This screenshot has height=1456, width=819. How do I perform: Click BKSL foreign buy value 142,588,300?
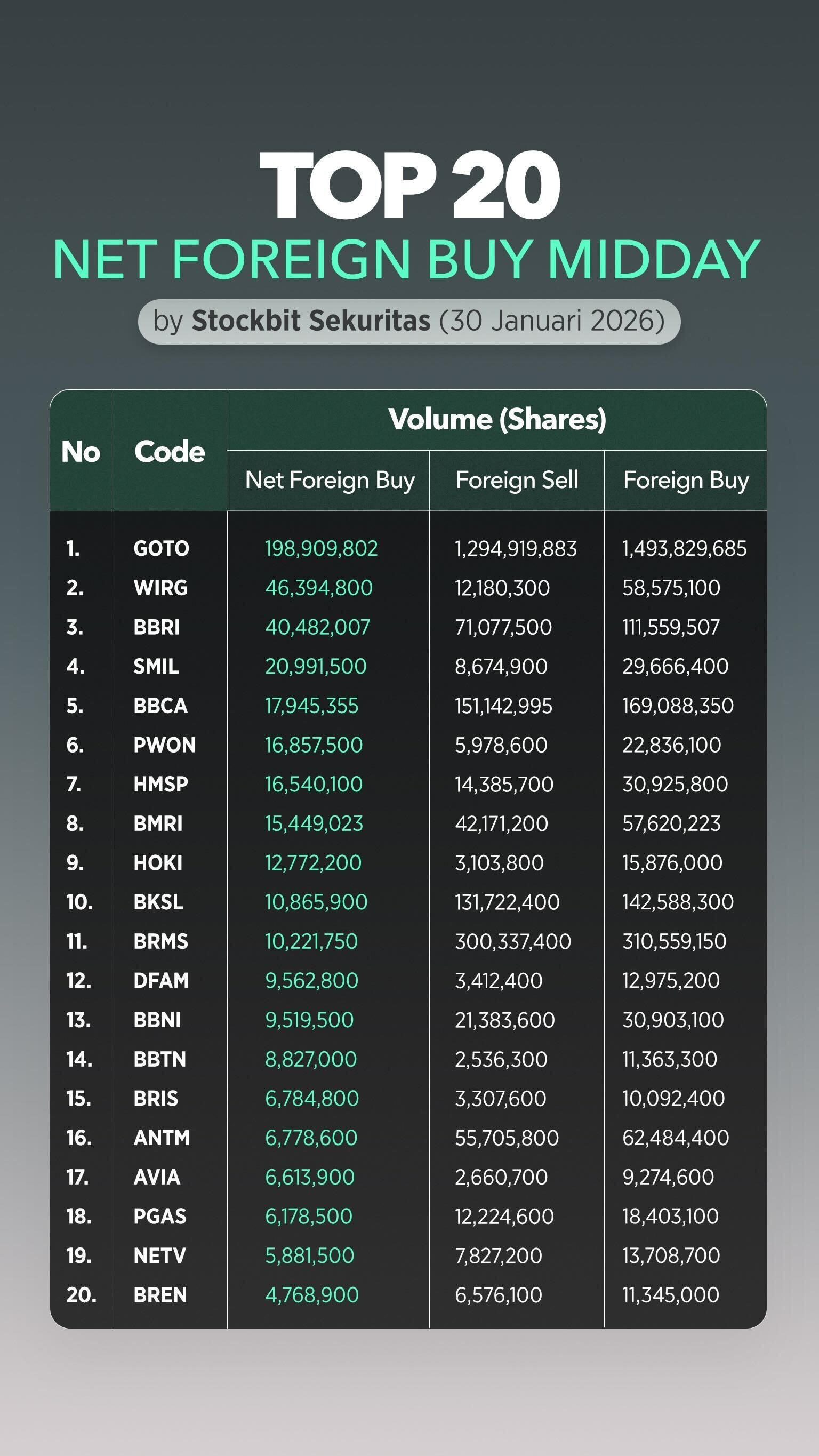coord(677,901)
